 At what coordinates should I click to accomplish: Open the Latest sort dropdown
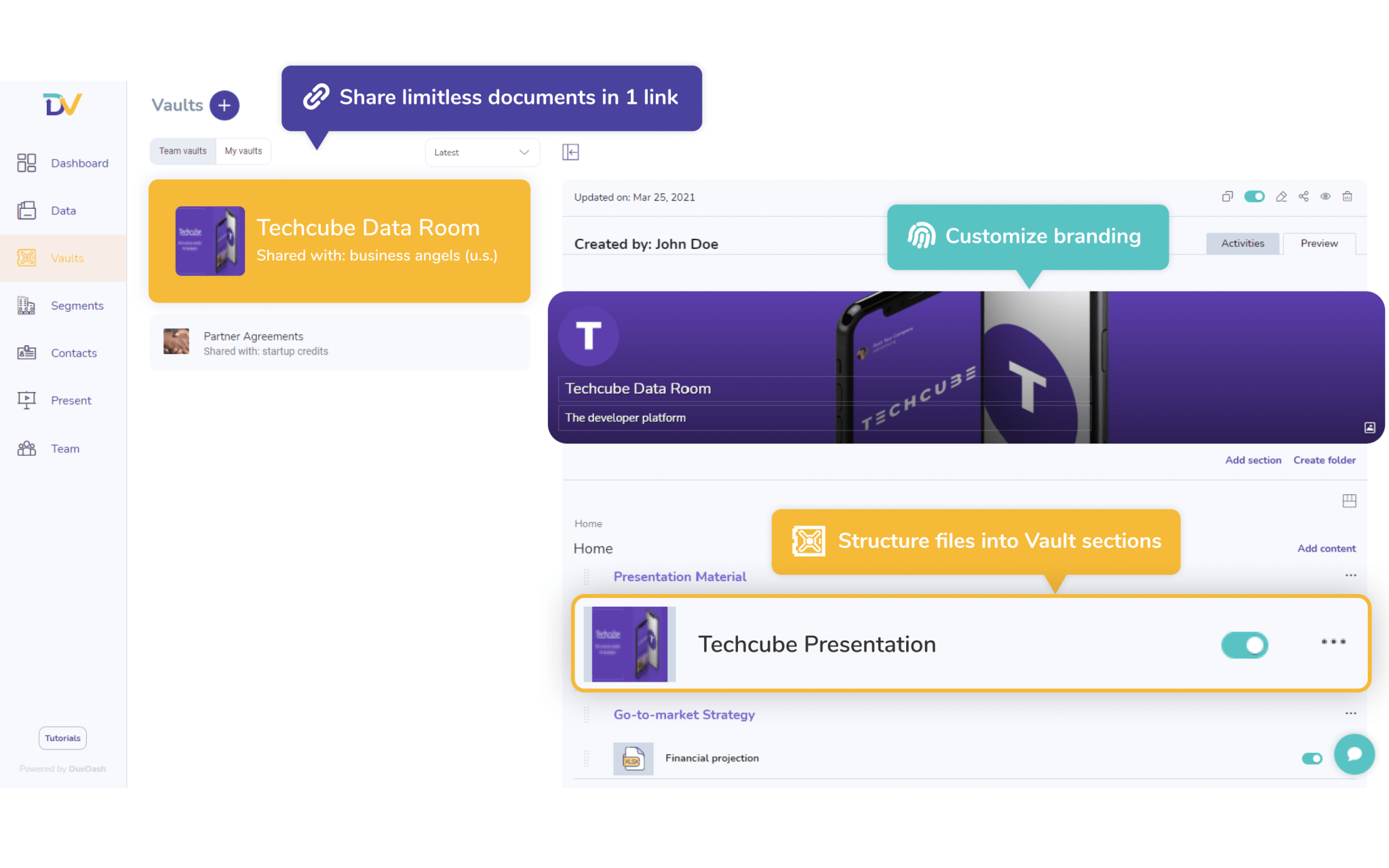tap(482, 152)
